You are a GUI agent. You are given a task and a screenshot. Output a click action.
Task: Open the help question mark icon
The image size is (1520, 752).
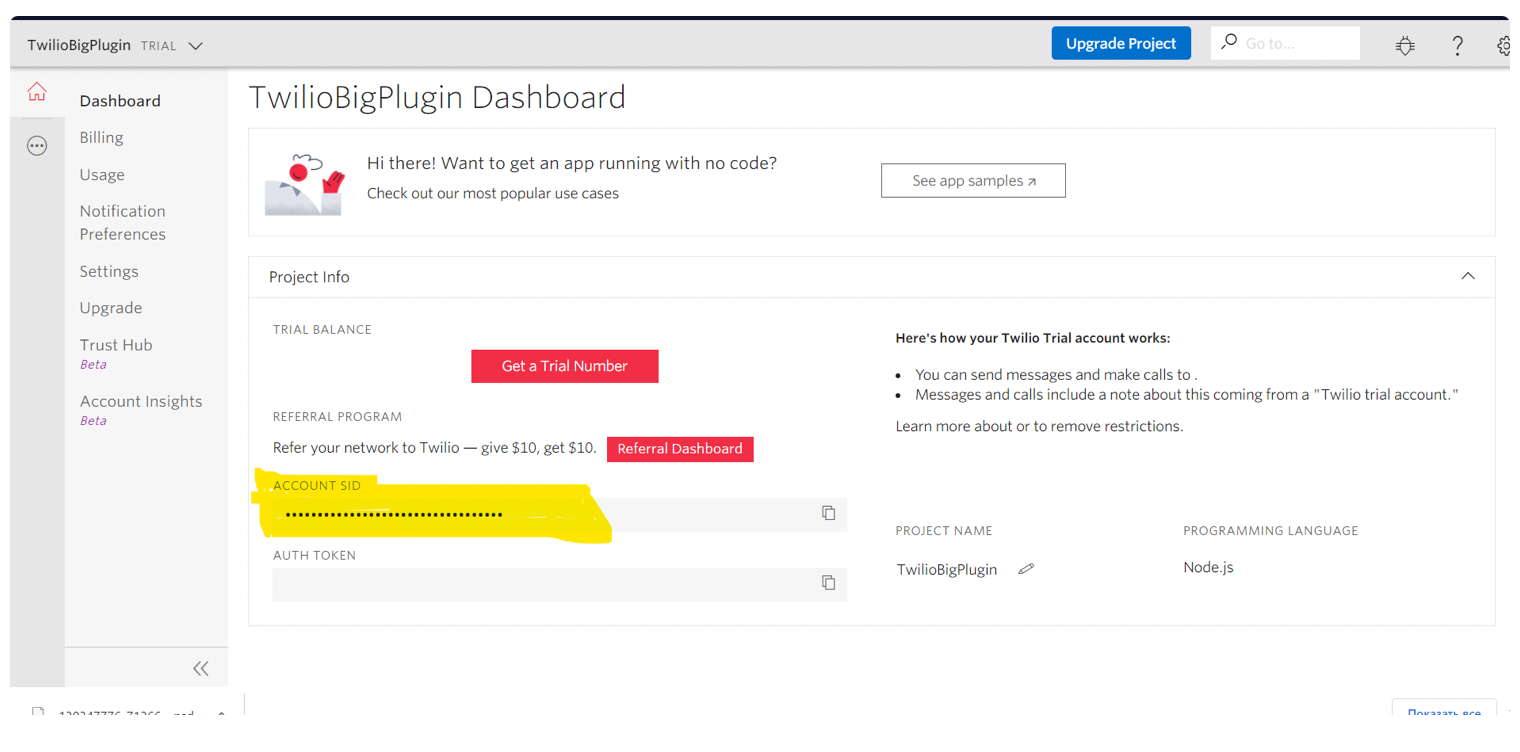[1457, 45]
